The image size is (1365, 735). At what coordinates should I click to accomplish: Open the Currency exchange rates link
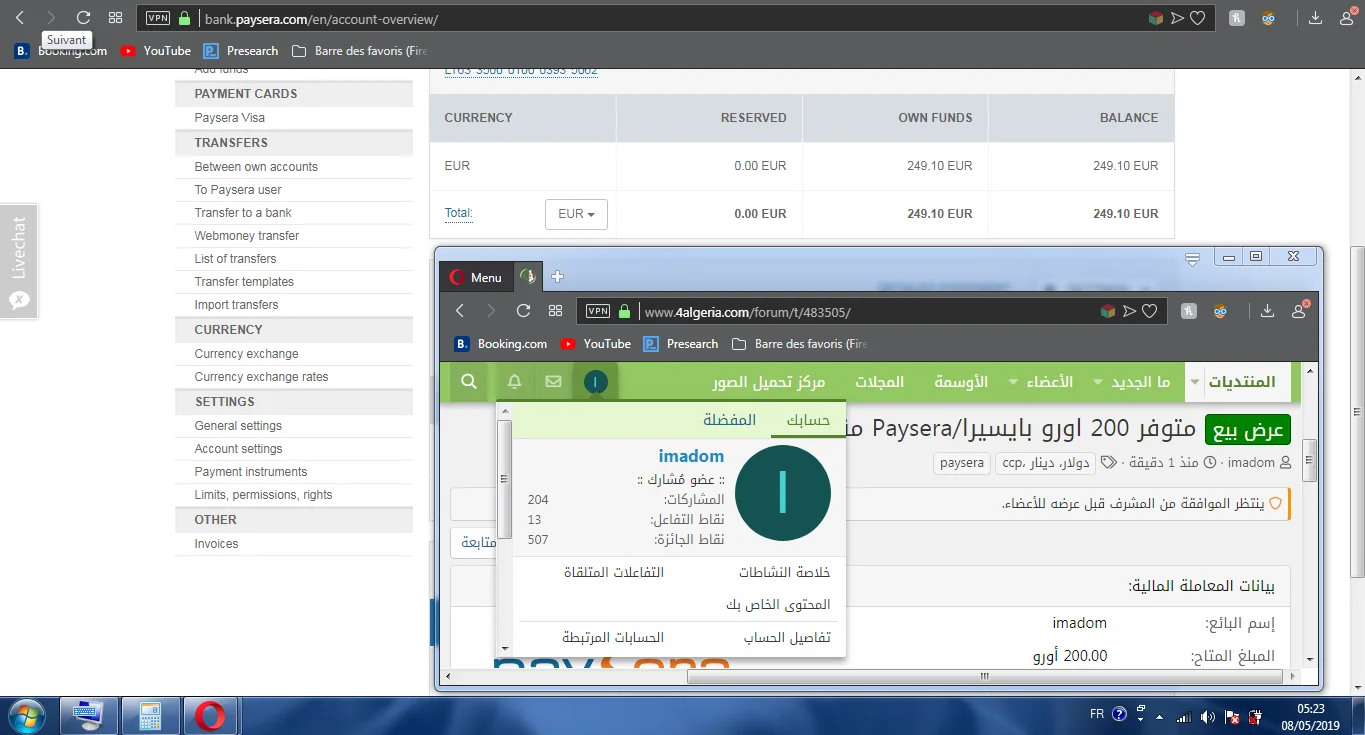tap(261, 377)
